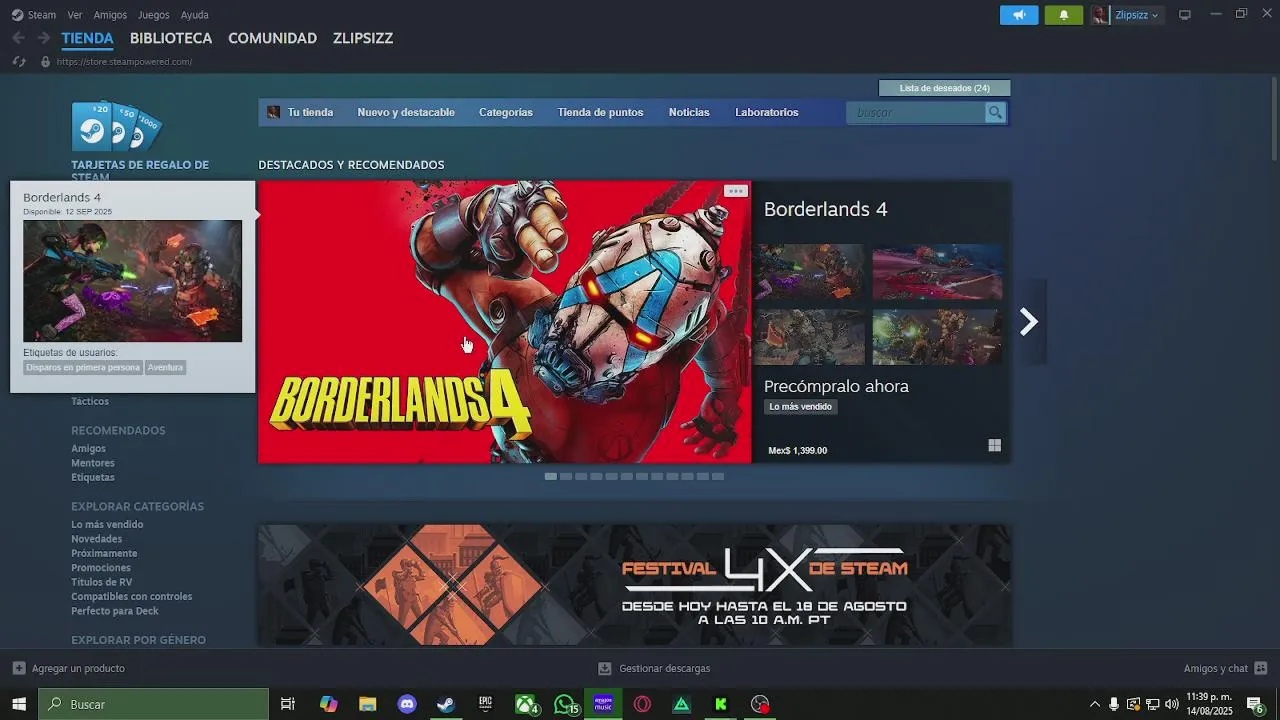Expand Nuevo y destacable menu
This screenshot has height=720, width=1280.
(406, 112)
